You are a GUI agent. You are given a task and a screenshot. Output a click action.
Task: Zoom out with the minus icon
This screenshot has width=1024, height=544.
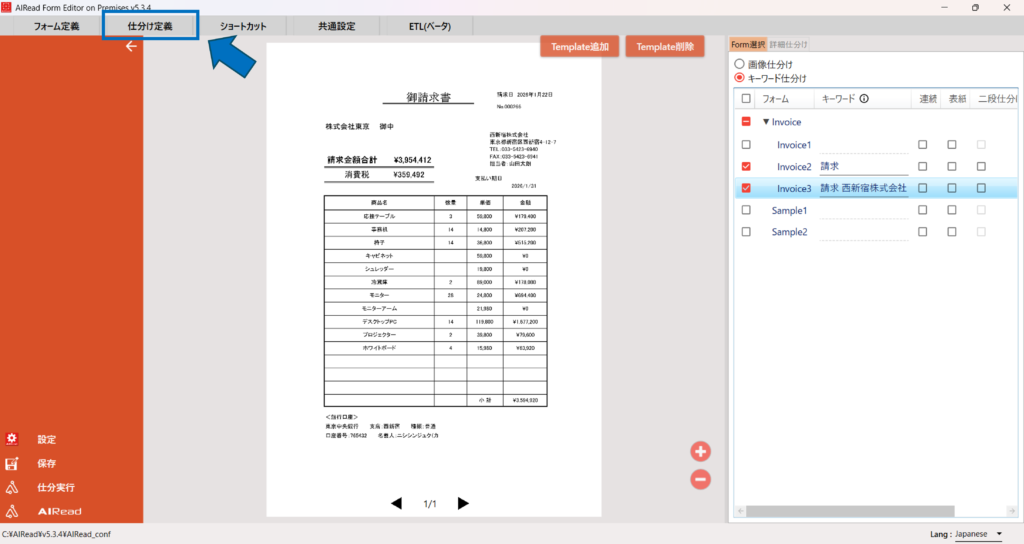(x=700, y=479)
